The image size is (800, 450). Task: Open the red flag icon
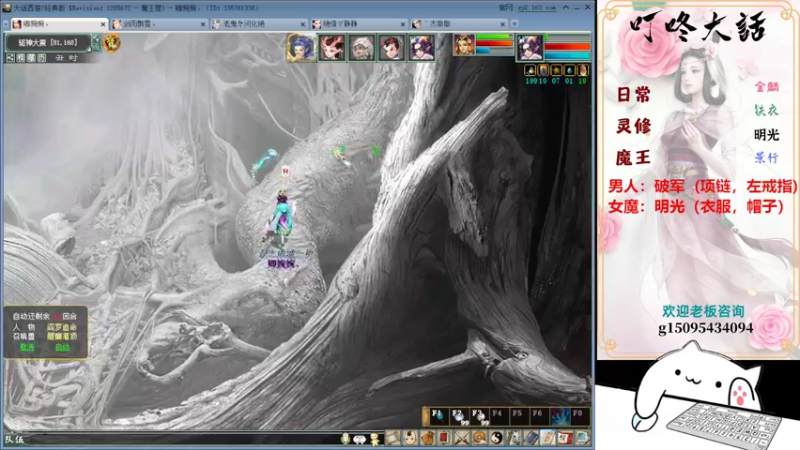[565, 438]
